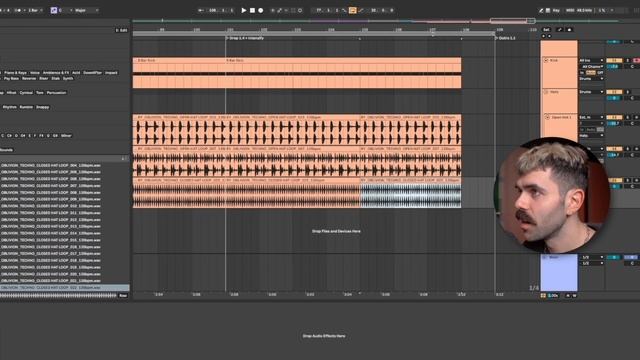Select the Voice tag filter
Screen dimensions: 640x360
click(x=35, y=73)
